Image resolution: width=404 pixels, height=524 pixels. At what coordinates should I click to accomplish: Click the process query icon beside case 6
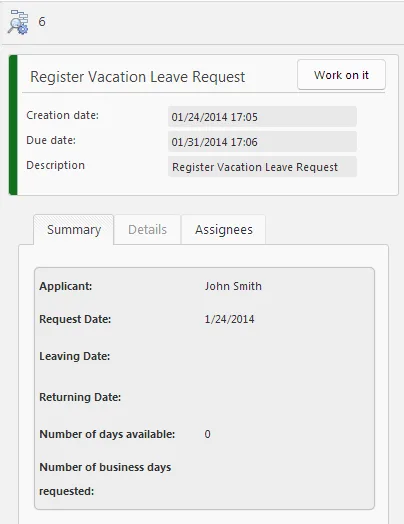[x=18, y=22]
